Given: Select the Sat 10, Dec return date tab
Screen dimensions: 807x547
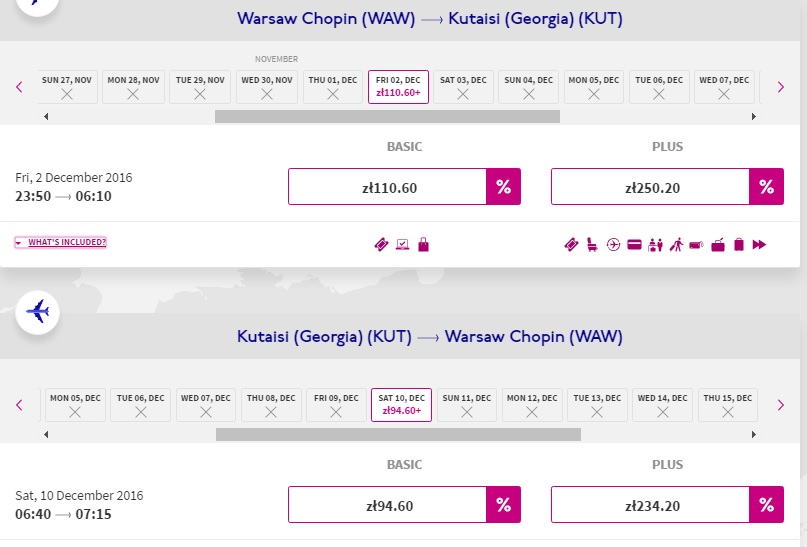Looking at the screenshot, I should [401, 405].
